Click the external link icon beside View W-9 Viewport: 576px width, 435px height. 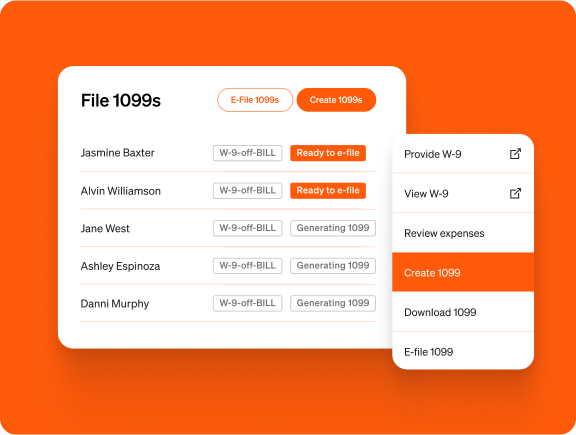click(515, 193)
